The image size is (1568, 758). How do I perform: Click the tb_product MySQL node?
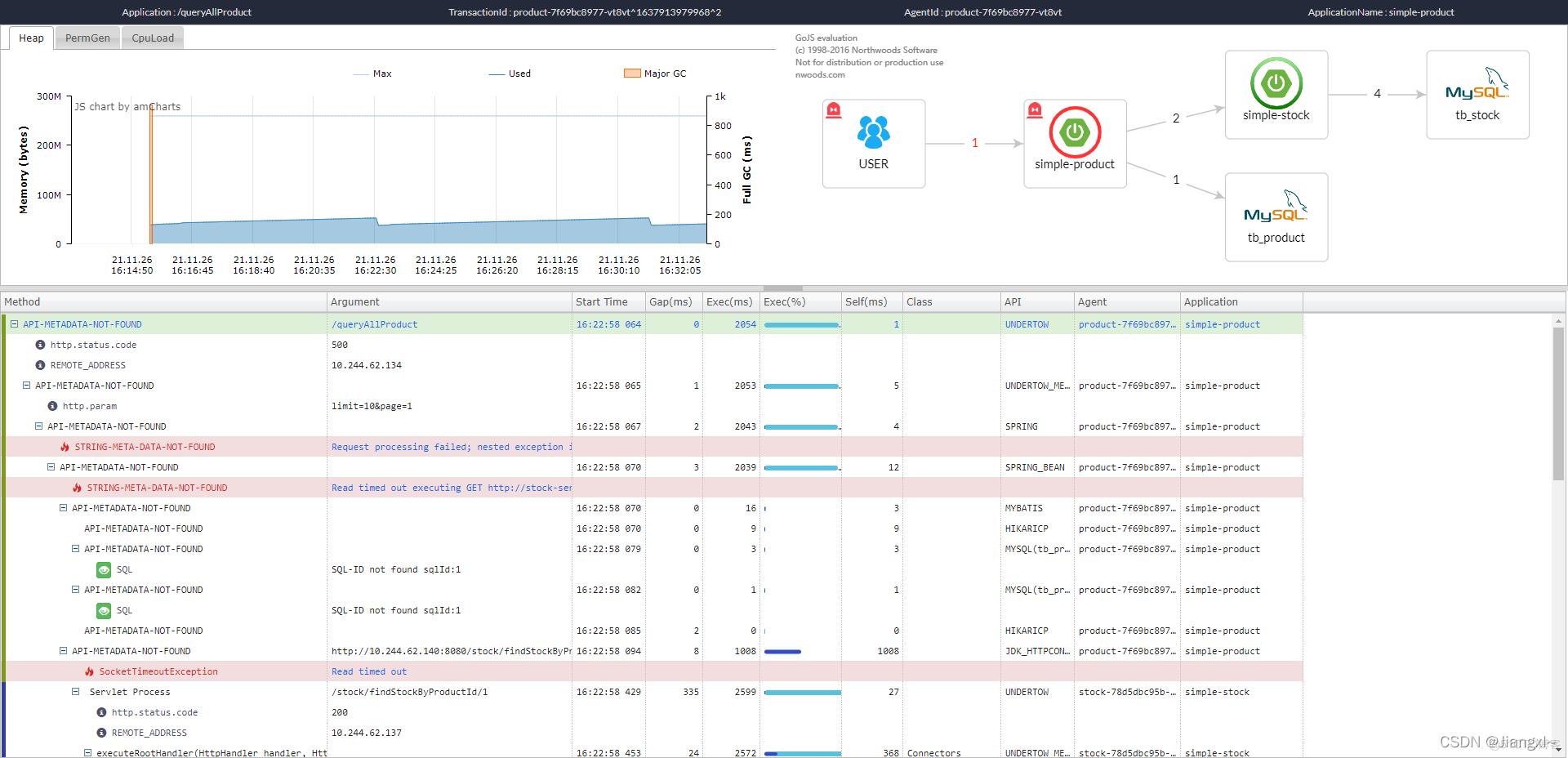pos(1276,217)
